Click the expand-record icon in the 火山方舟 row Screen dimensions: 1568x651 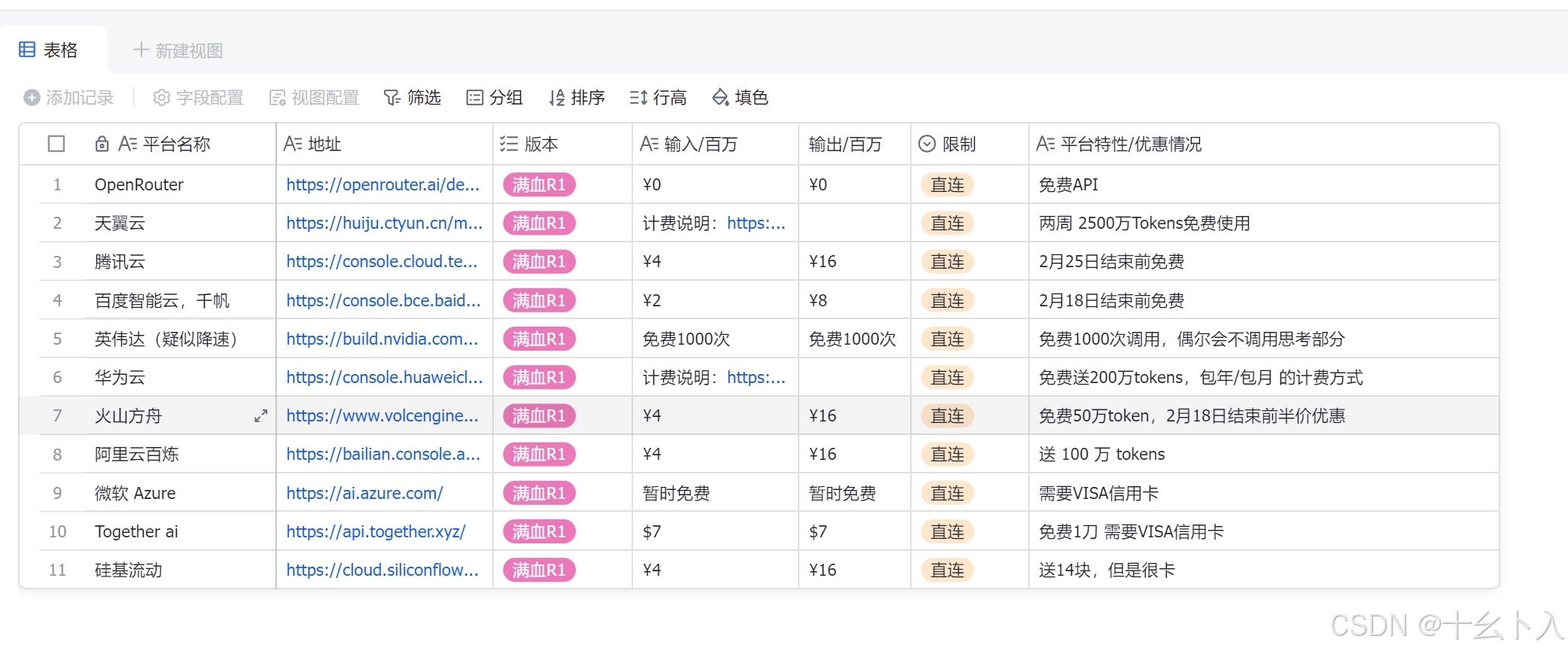261,416
